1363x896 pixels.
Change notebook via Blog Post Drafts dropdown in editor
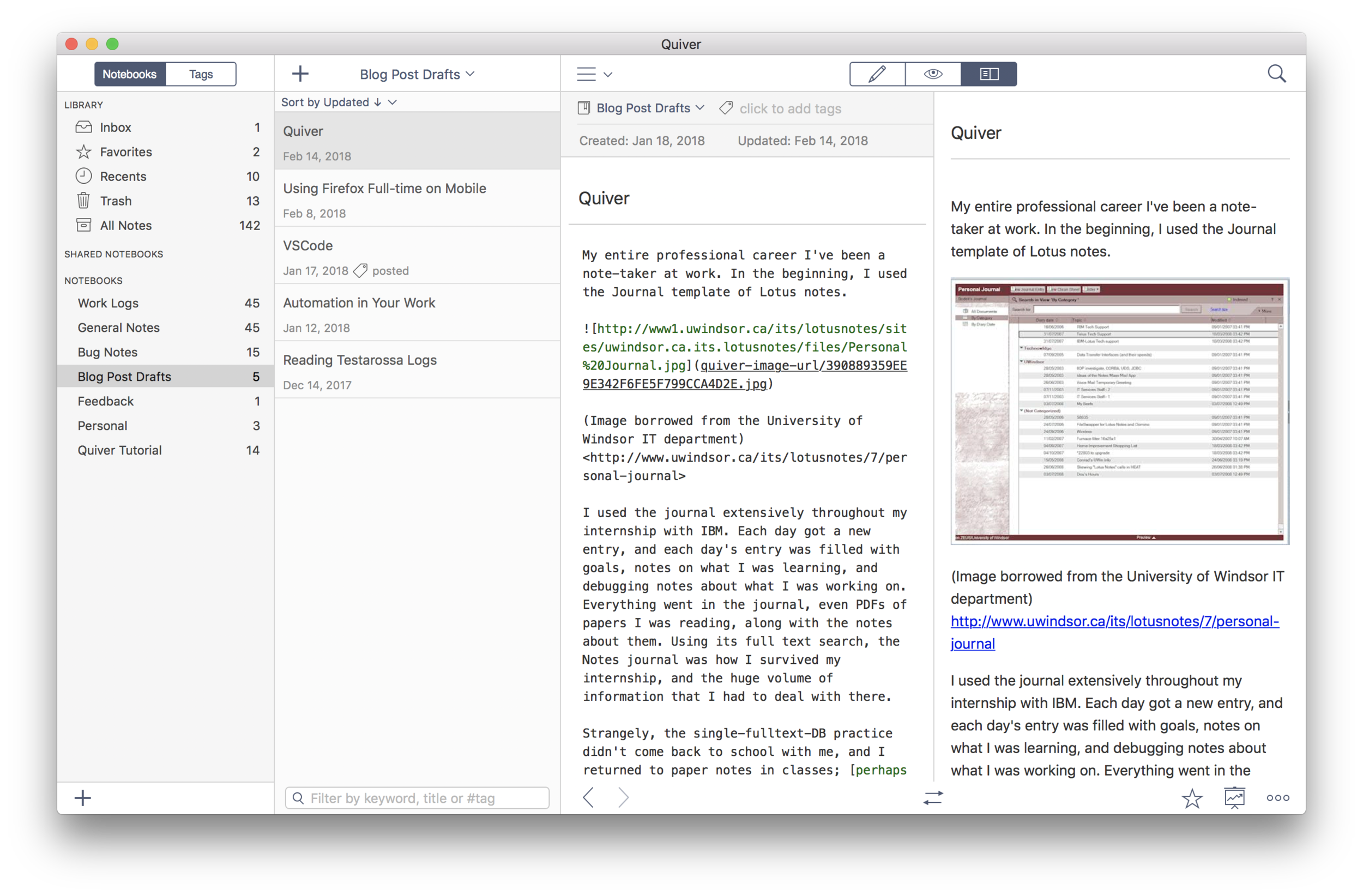650,107
